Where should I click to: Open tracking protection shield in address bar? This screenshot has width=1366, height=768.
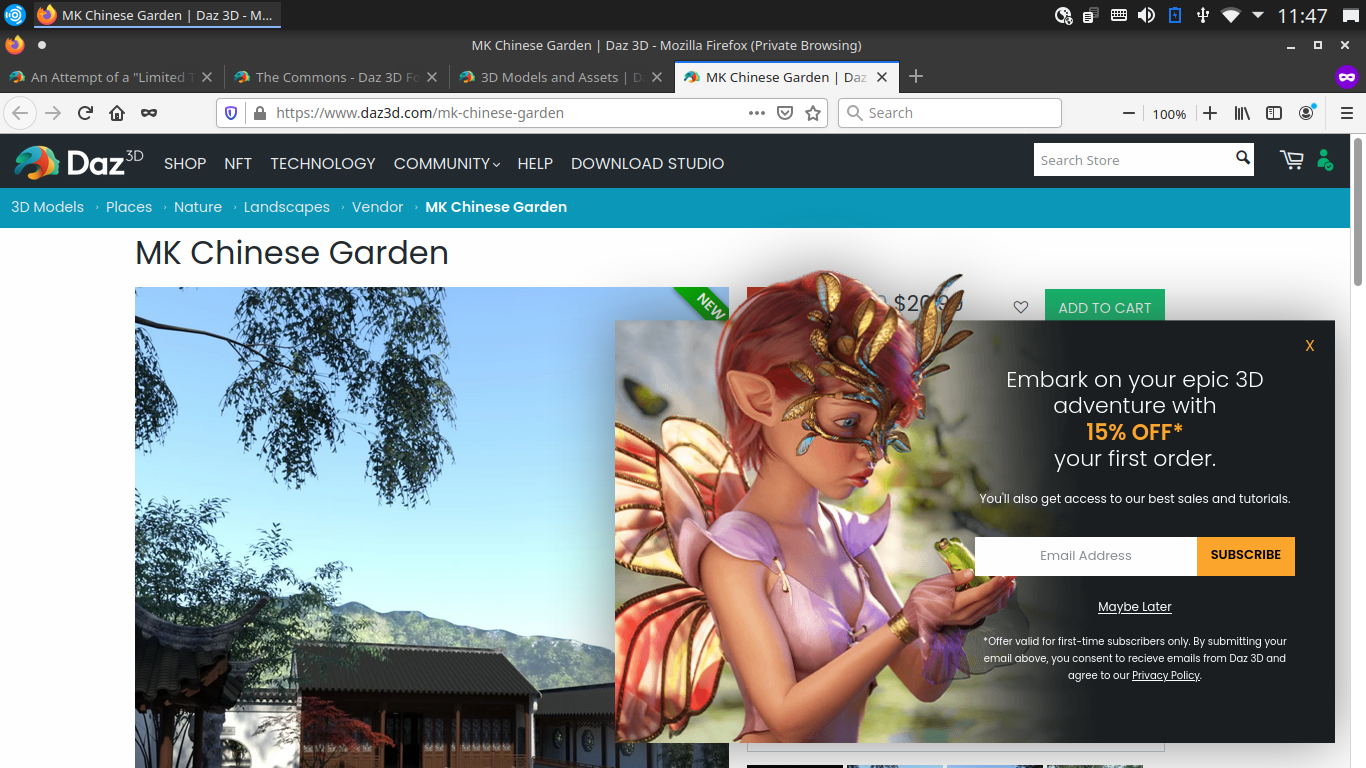tap(231, 113)
